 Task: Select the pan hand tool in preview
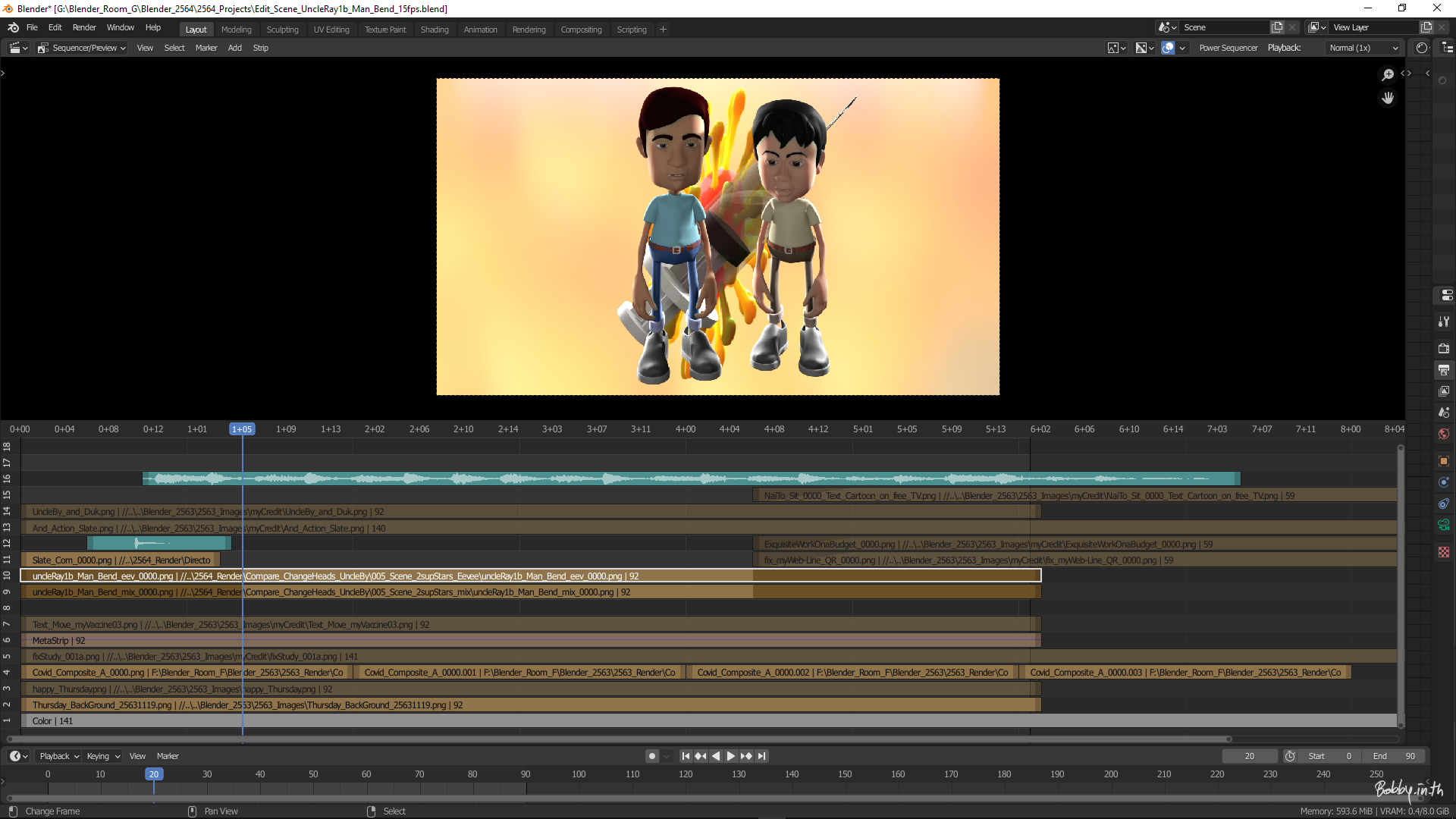point(1388,98)
